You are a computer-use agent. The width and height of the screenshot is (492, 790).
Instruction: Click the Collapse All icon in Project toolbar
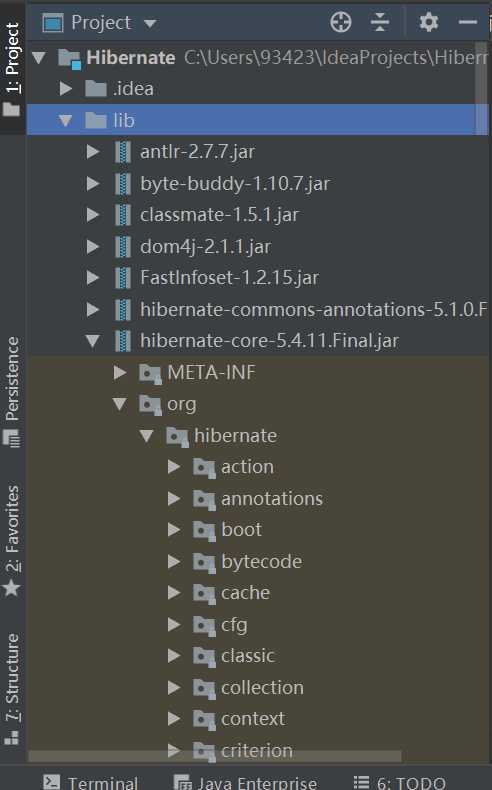[380, 22]
